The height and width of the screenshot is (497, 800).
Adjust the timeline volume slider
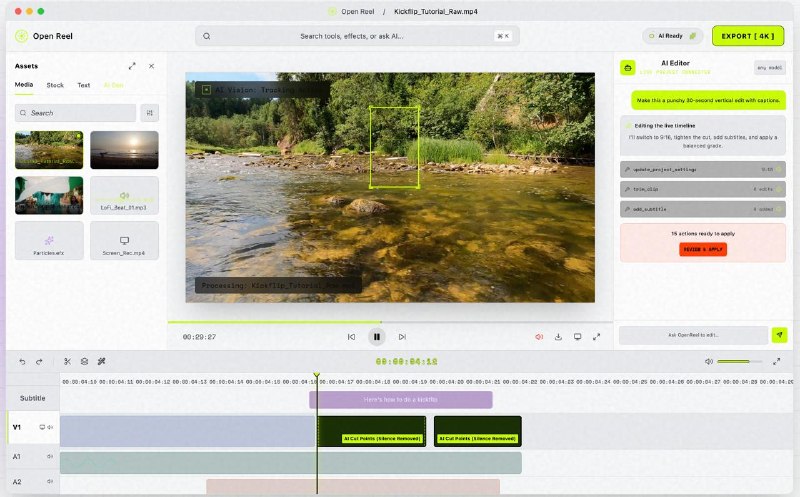(739, 361)
